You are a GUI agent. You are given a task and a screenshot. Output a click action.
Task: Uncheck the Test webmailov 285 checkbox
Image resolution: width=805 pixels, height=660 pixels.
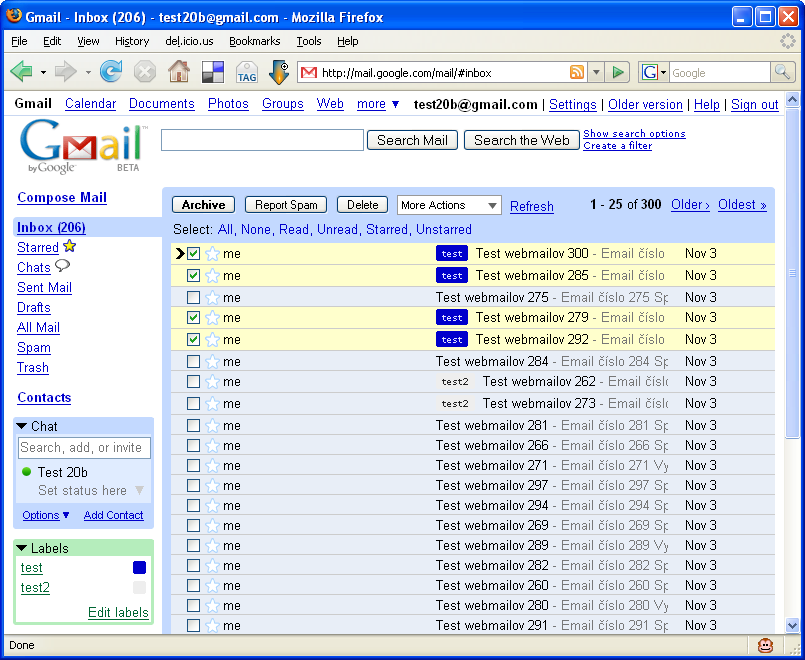(x=193, y=276)
